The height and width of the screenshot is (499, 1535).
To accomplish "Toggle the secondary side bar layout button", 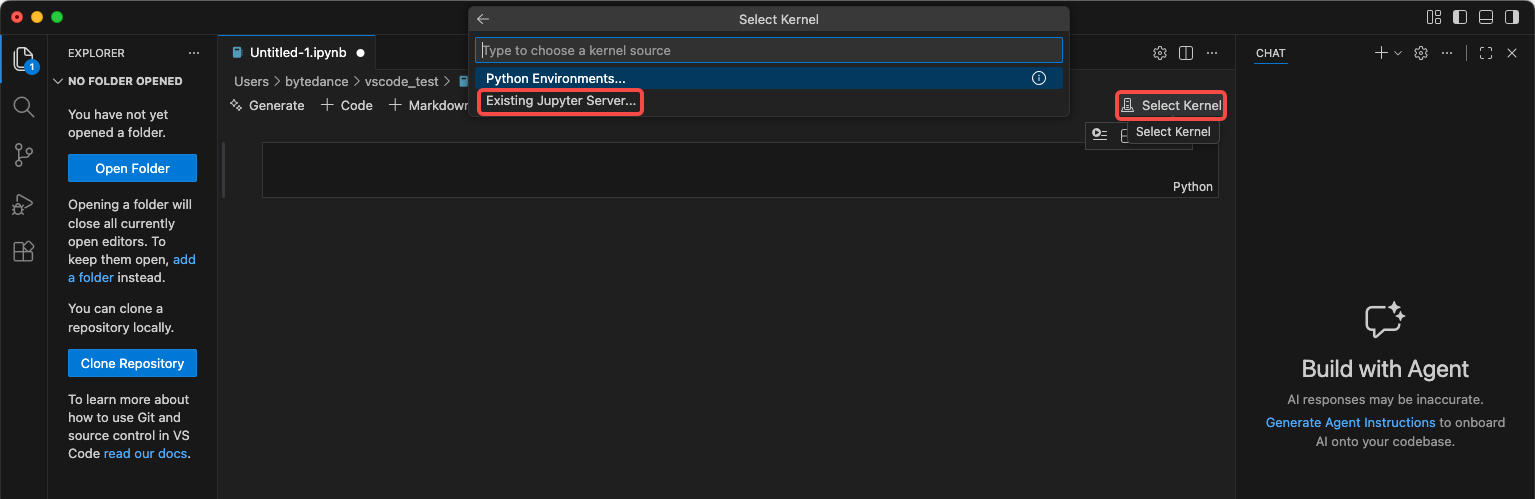I will (x=1512, y=17).
